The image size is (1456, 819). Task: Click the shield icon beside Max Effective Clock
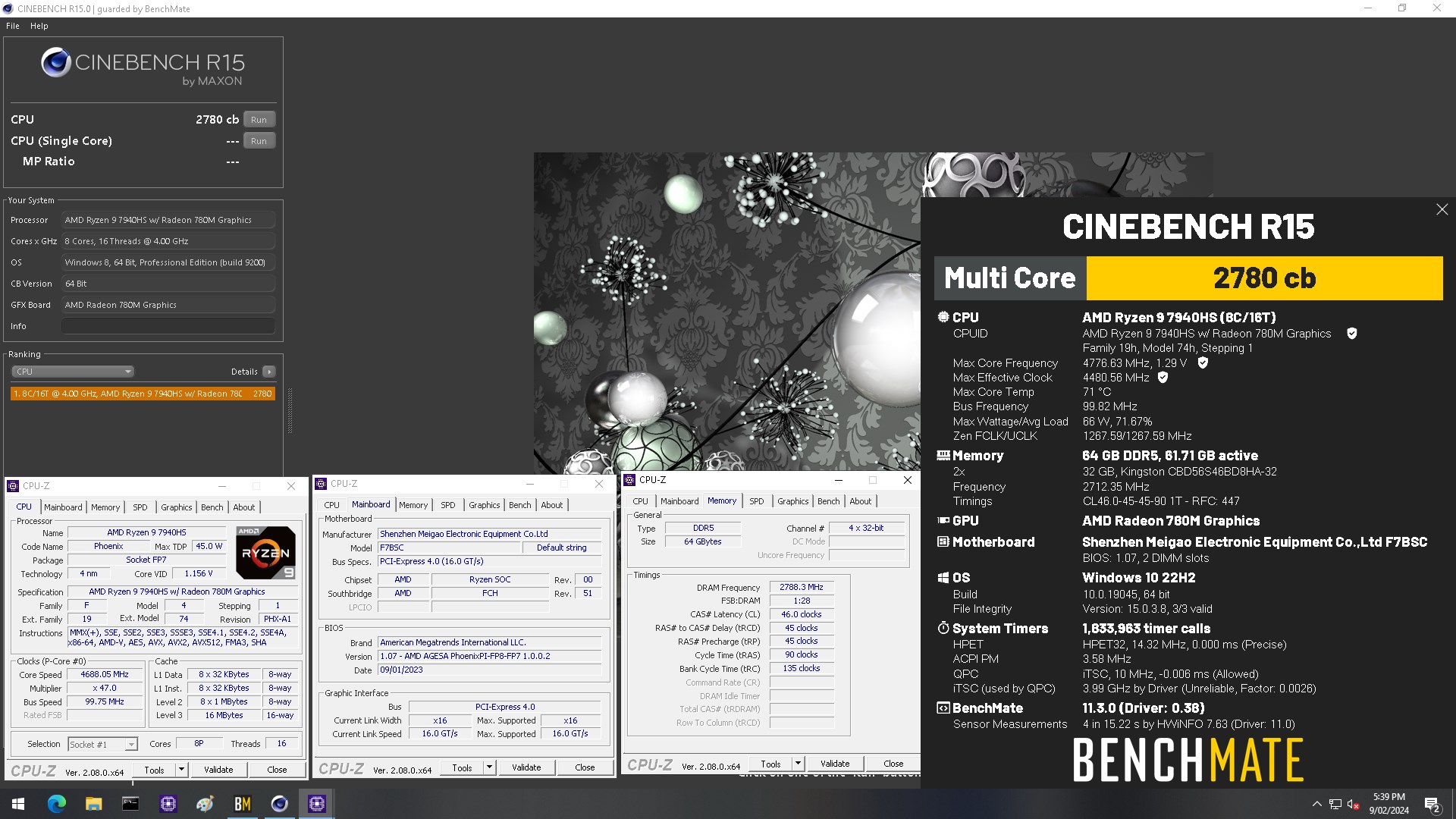1163,378
